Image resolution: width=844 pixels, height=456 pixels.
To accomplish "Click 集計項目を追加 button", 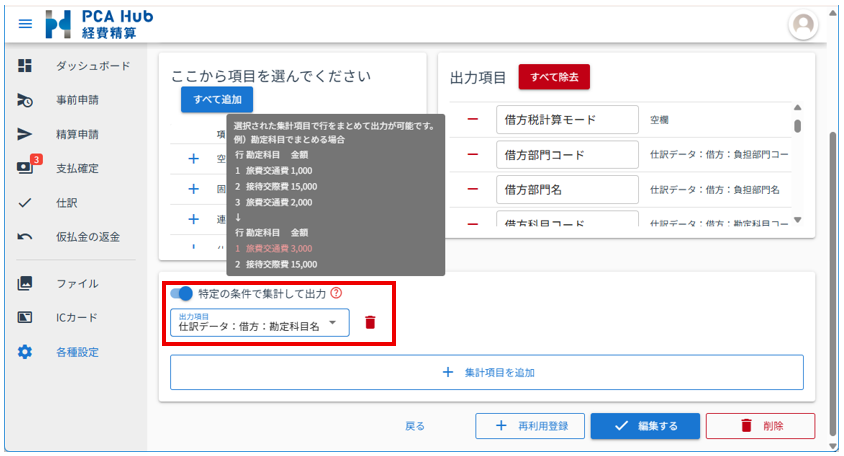I will pyautogui.click(x=487, y=372).
